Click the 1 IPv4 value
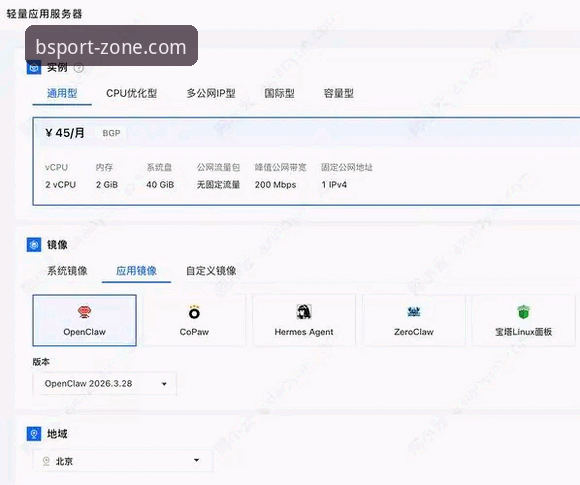 click(334, 185)
